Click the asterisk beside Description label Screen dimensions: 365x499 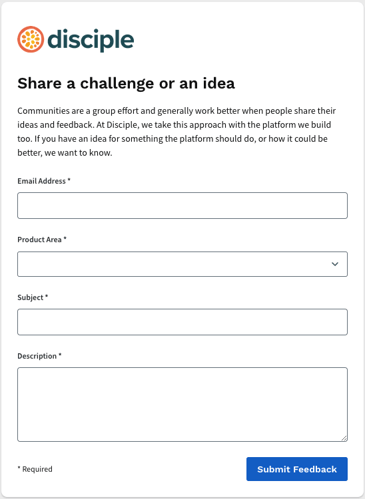click(60, 355)
